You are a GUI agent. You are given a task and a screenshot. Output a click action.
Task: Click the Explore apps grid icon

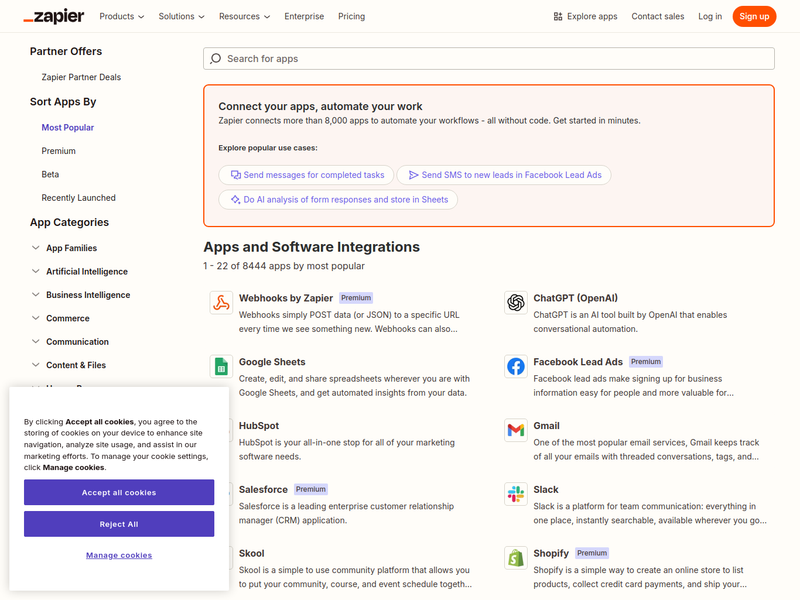558,16
